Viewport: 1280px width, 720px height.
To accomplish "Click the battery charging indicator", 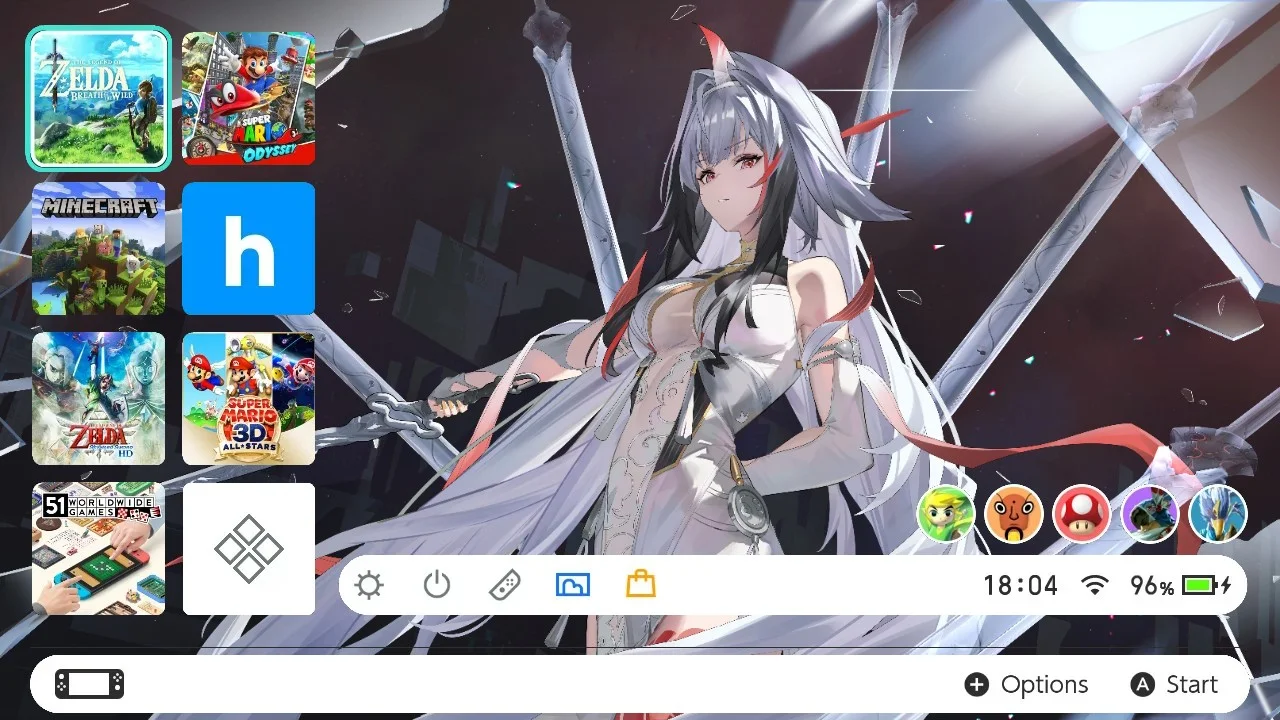I will pyautogui.click(x=1207, y=586).
